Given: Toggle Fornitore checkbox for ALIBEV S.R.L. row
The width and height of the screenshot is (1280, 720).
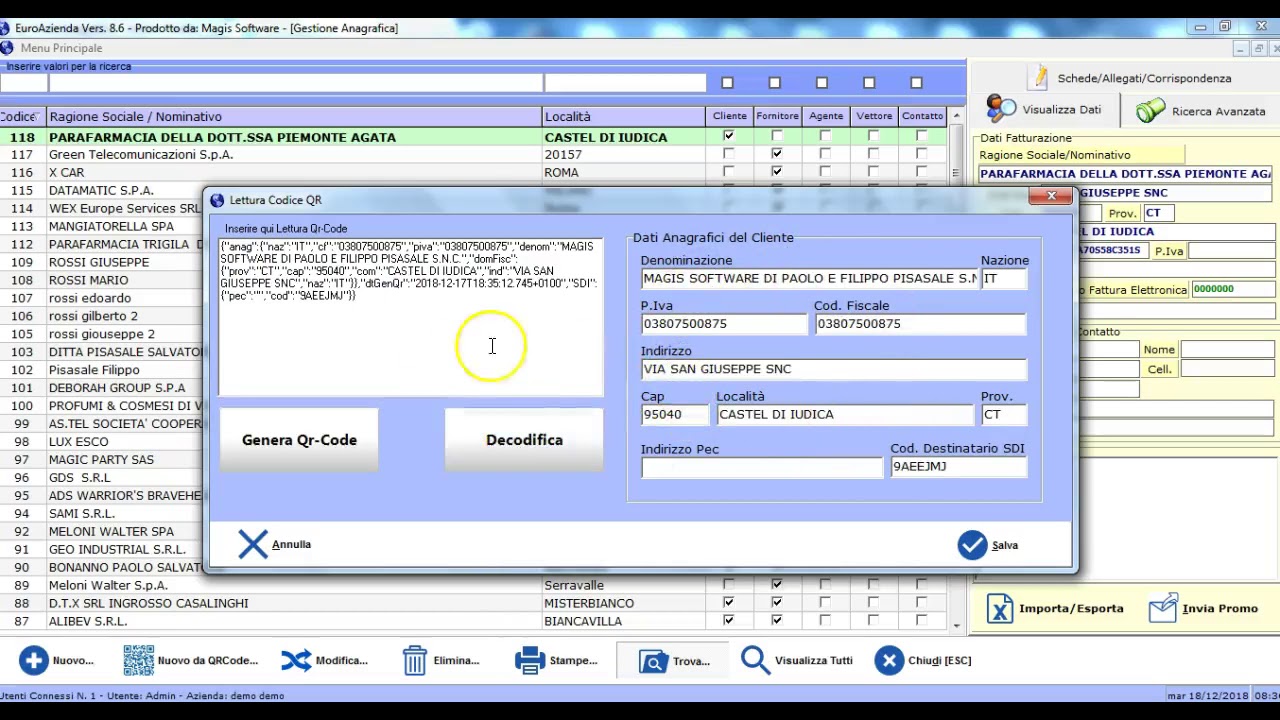Looking at the screenshot, I should pos(776,621).
